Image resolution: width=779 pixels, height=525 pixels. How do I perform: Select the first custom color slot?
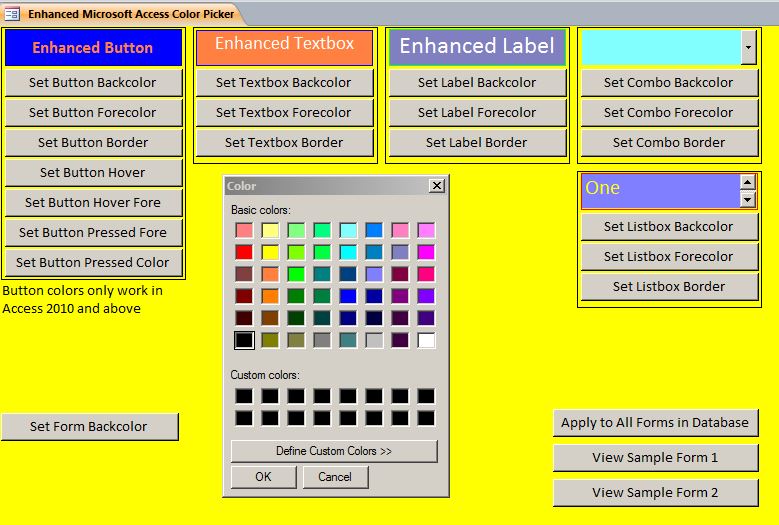(x=244, y=396)
